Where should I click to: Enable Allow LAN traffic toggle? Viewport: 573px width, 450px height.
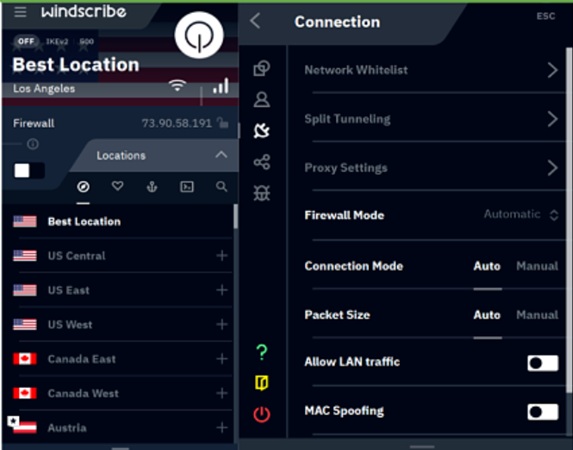click(x=543, y=363)
